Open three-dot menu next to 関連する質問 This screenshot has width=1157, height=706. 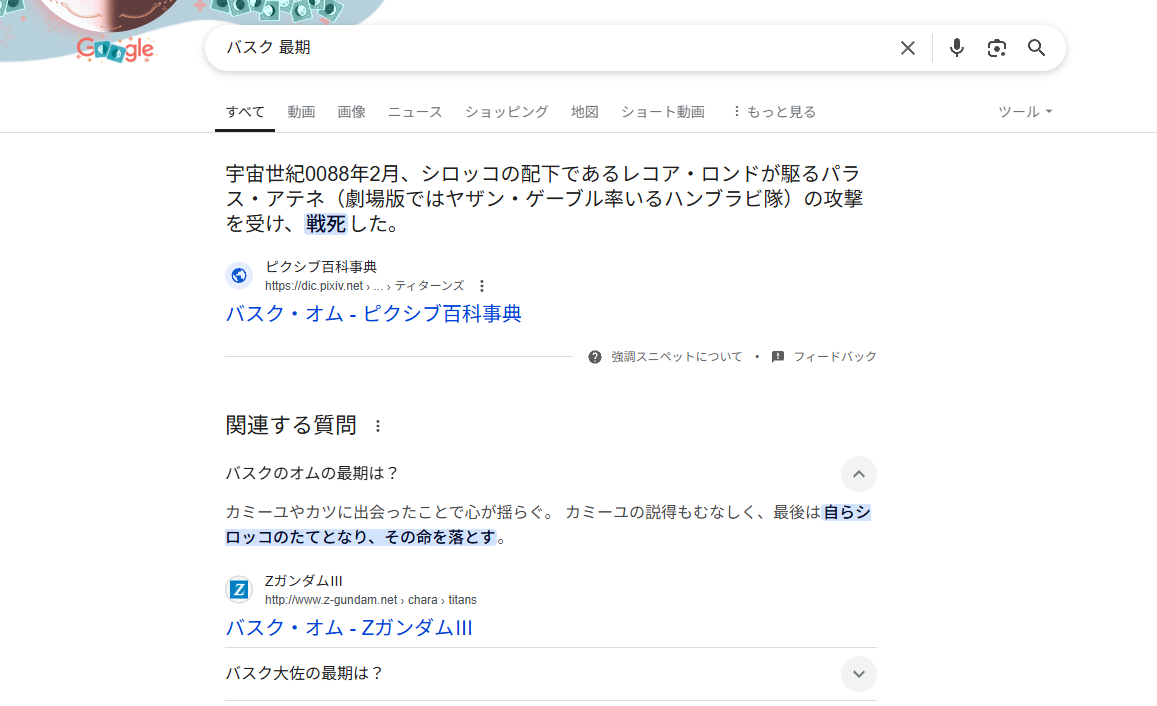click(x=378, y=426)
